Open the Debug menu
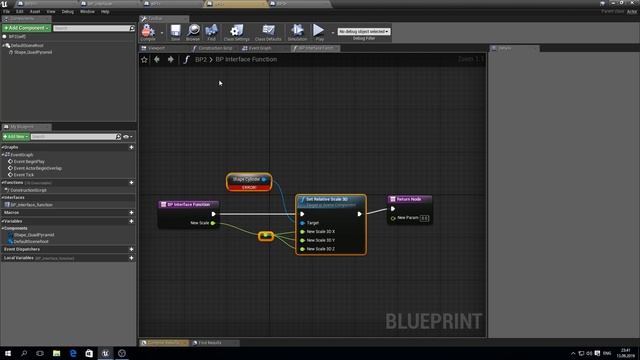Viewport: 640px width, 360px height. (x=68, y=11)
